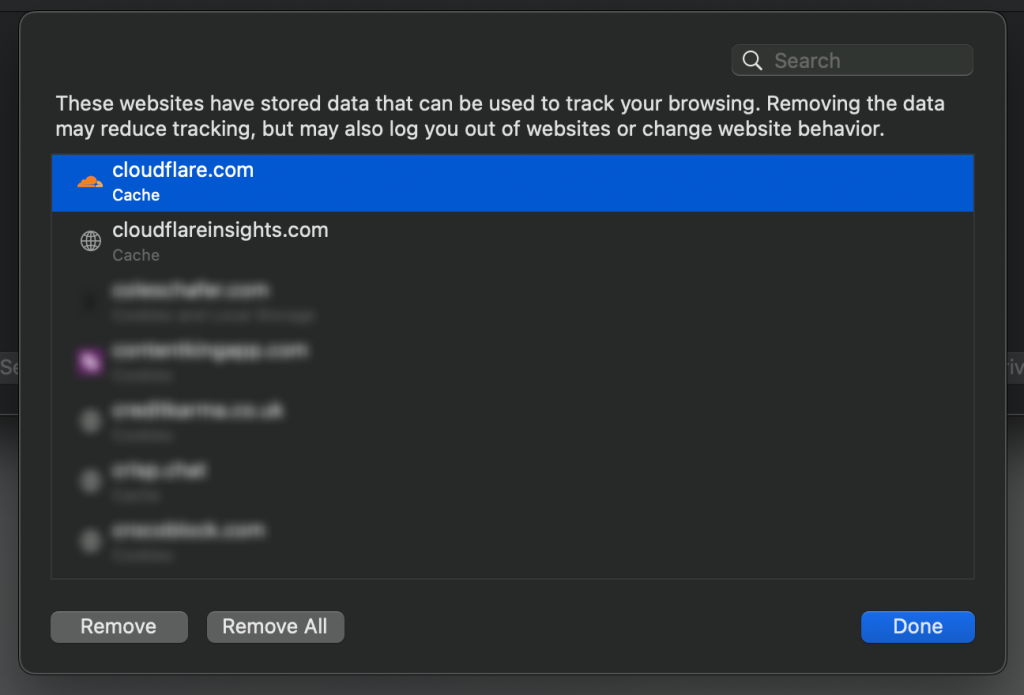Click the globe icon beside cloudflareinsights.com
Image resolution: width=1024 pixels, height=695 pixels.
(x=90, y=241)
